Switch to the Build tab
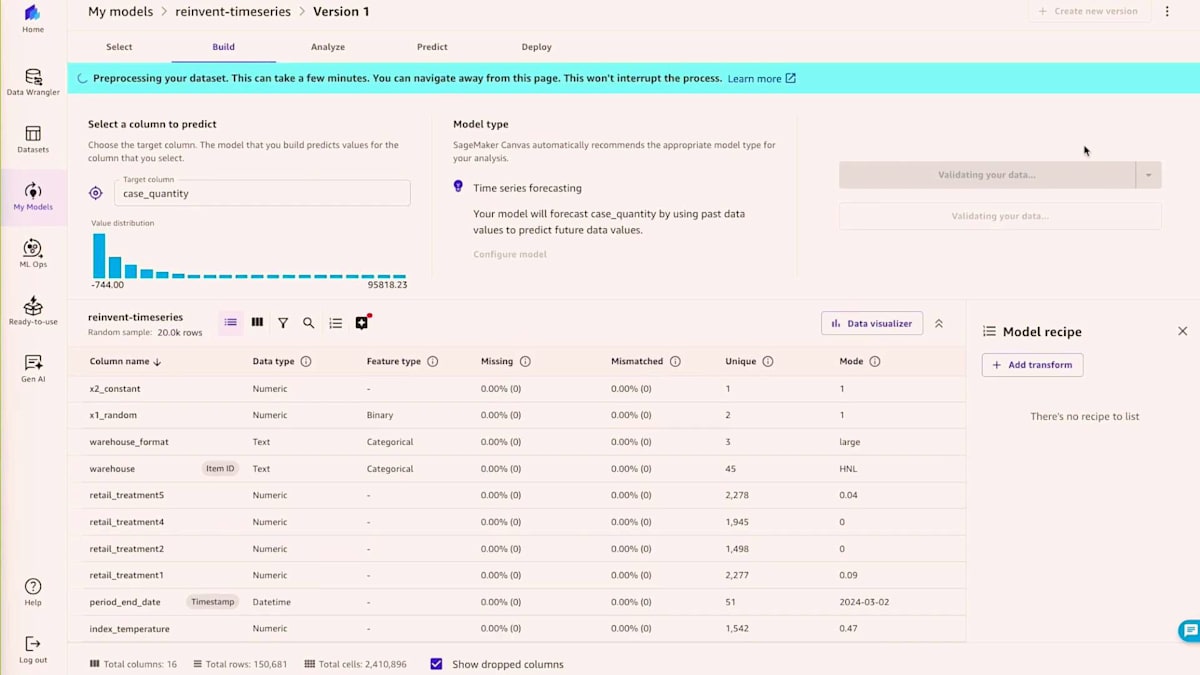The image size is (1200, 675). click(224, 47)
